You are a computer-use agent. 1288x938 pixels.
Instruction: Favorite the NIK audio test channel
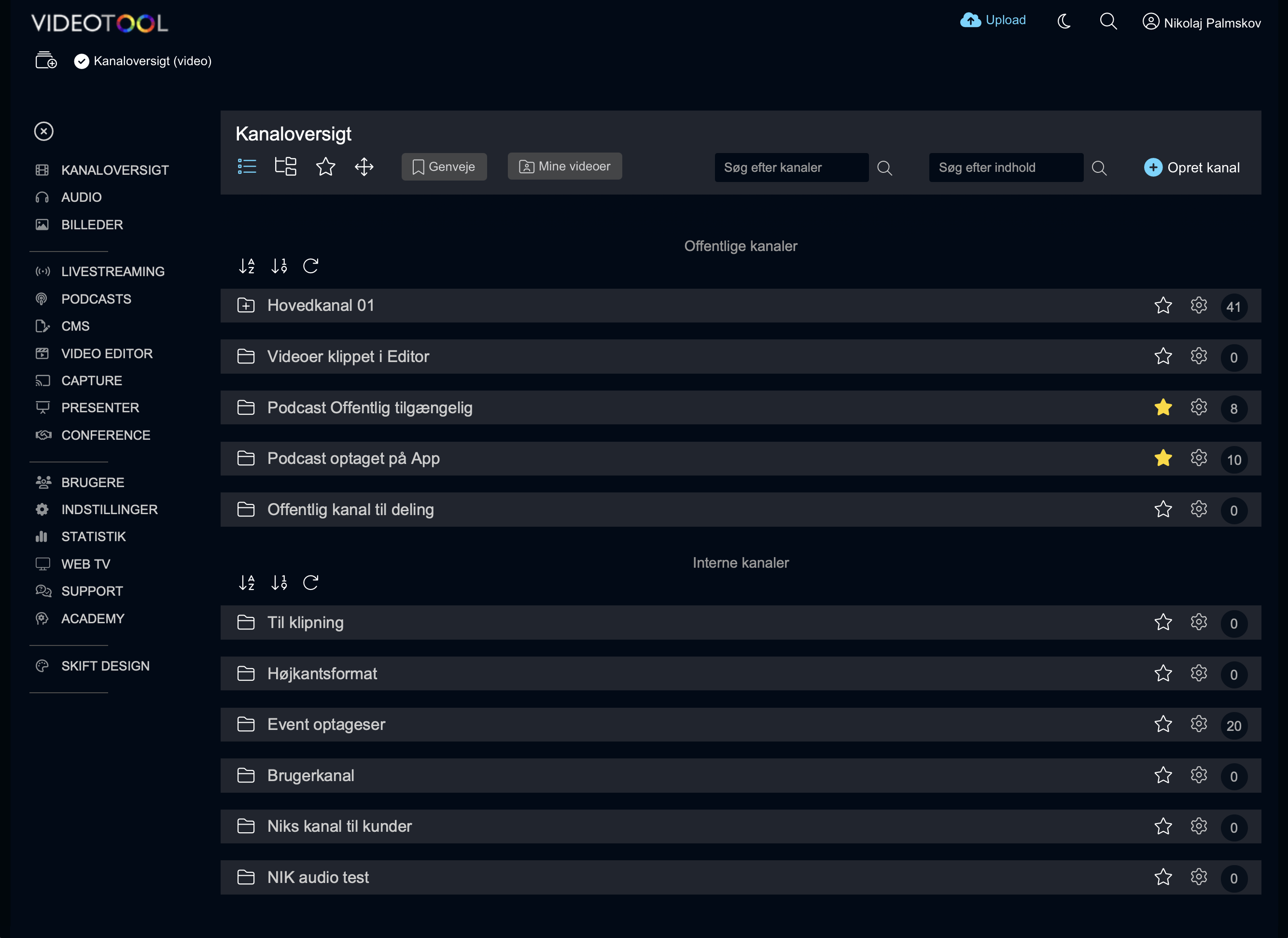(x=1163, y=877)
